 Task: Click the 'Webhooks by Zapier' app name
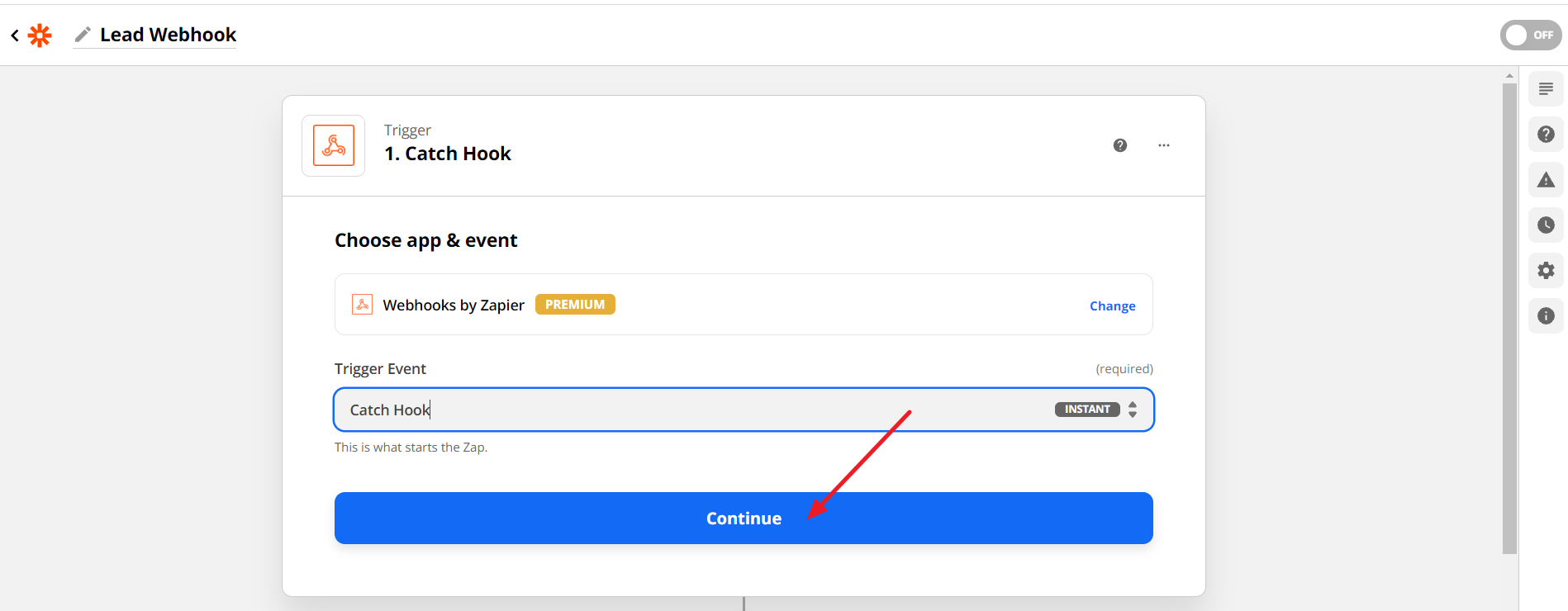click(454, 305)
